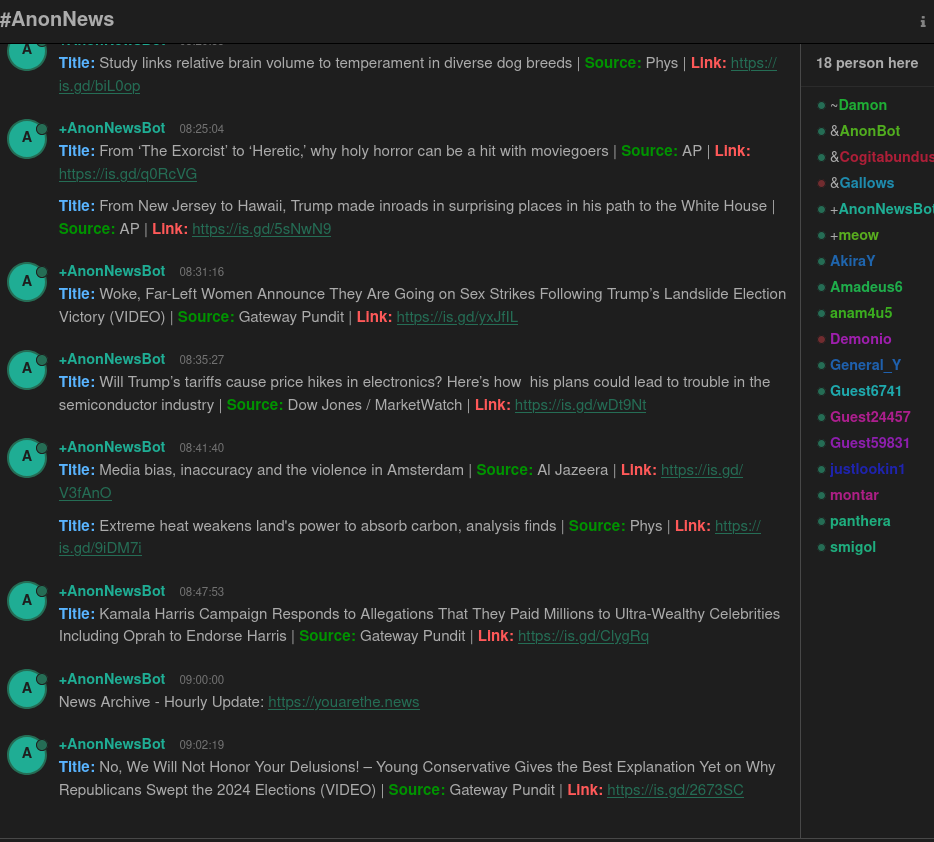
Task: Click the 09:02:19 message timestamp
Action: (202, 745)
